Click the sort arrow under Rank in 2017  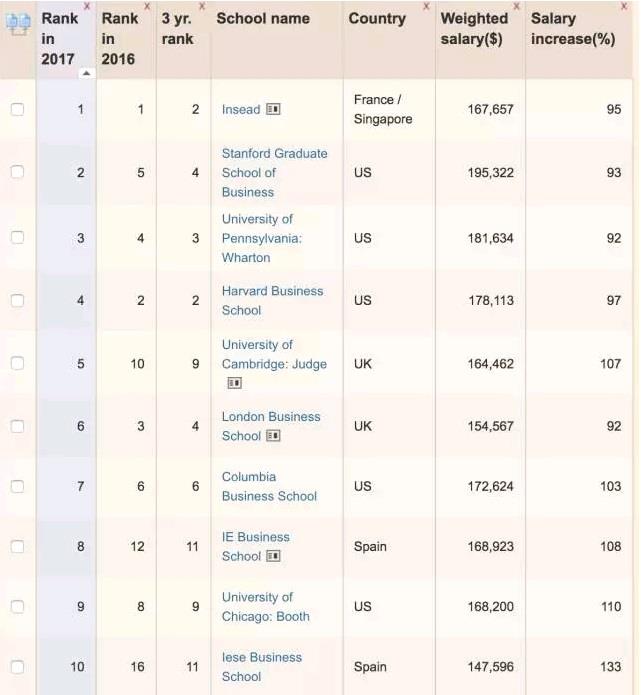(84, 73)
